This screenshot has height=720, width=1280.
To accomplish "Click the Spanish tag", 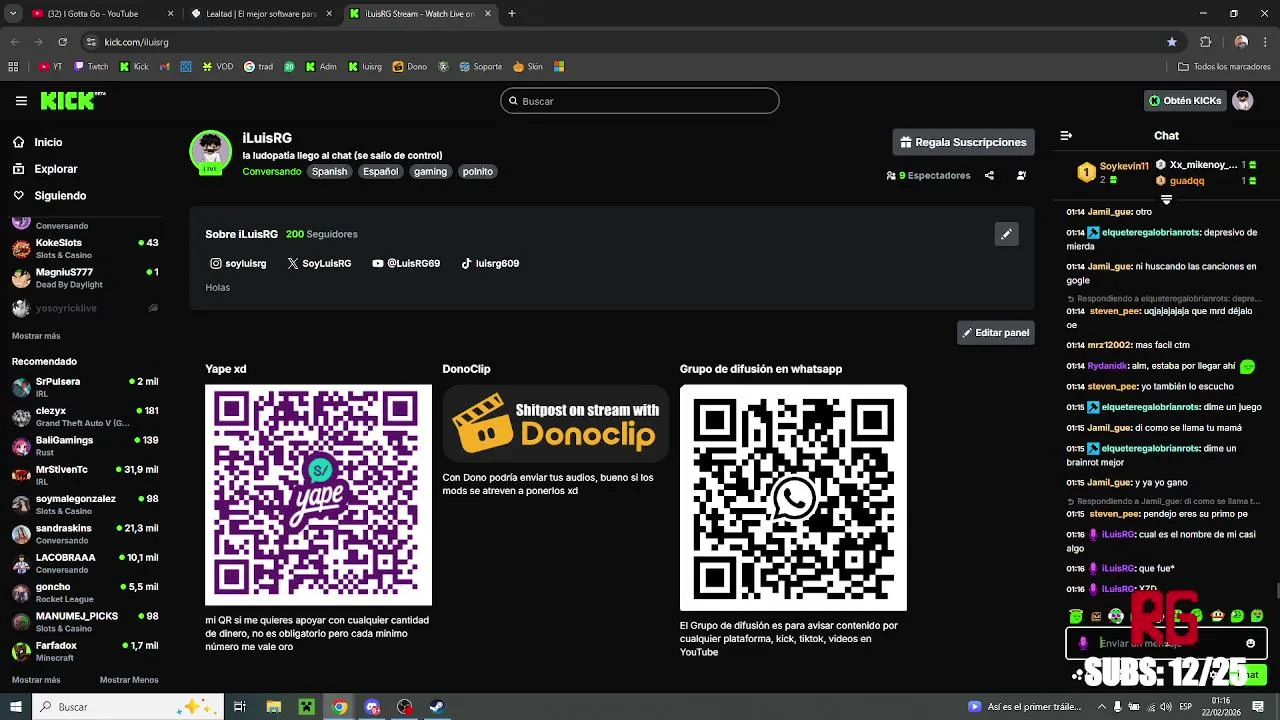I will (329, 171).
